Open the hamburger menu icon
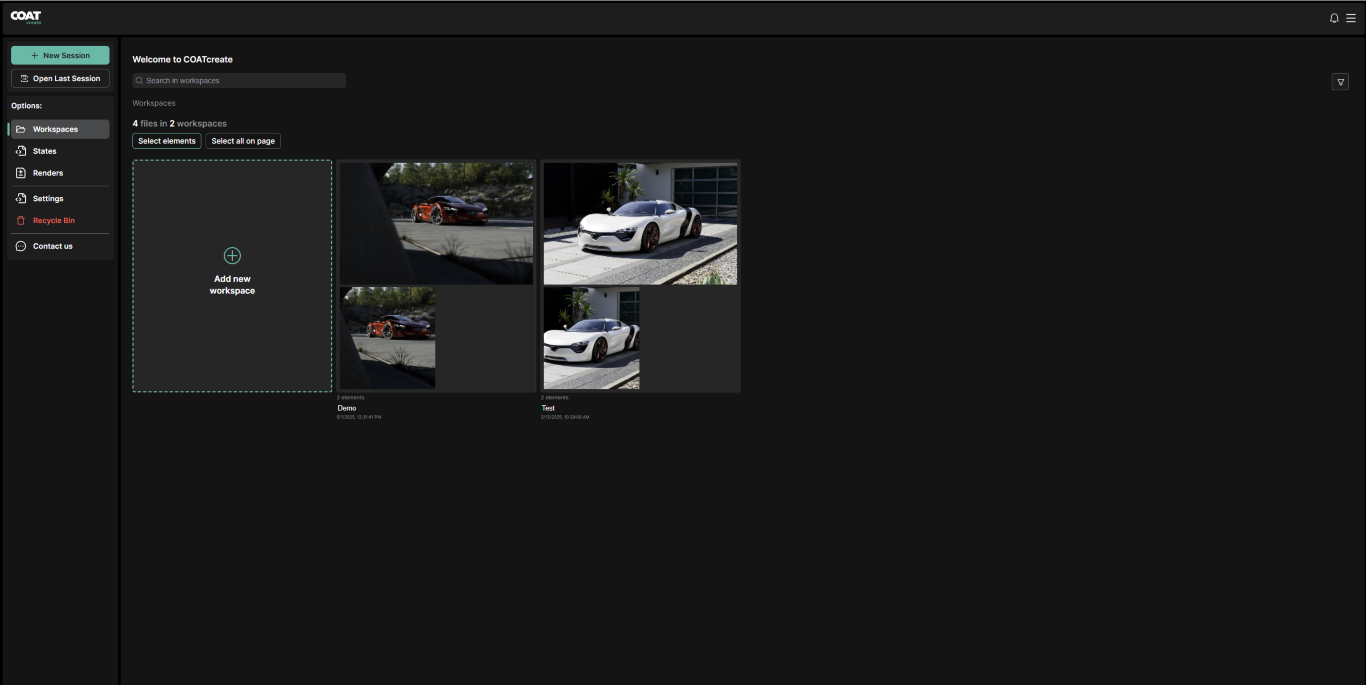Image resolution: width=1366 pixels, height=685 pixels. (x=1351, y=18)
